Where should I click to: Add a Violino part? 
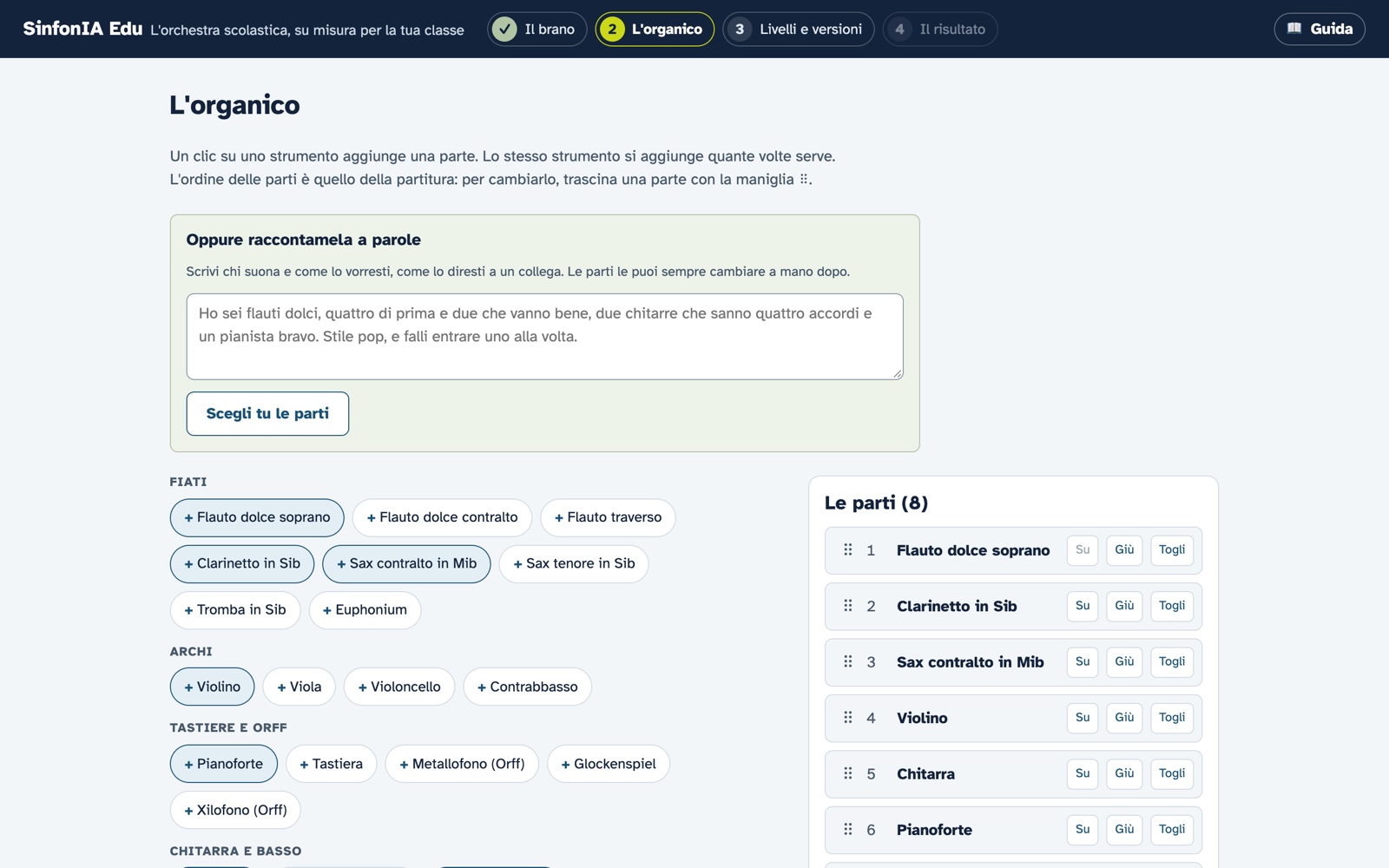pyautogui.click(x=212, y=687)
